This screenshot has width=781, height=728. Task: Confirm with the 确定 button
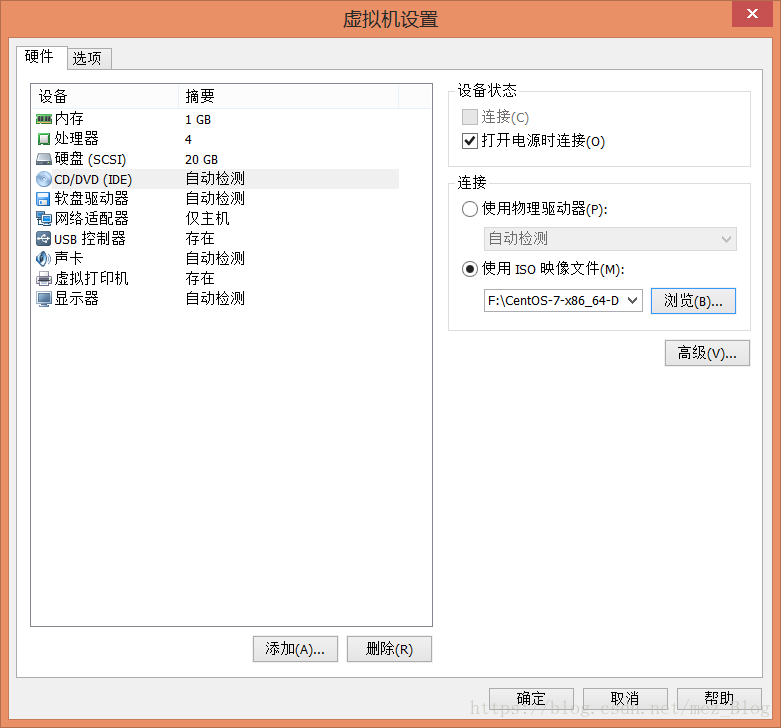[x=531, y=699]
